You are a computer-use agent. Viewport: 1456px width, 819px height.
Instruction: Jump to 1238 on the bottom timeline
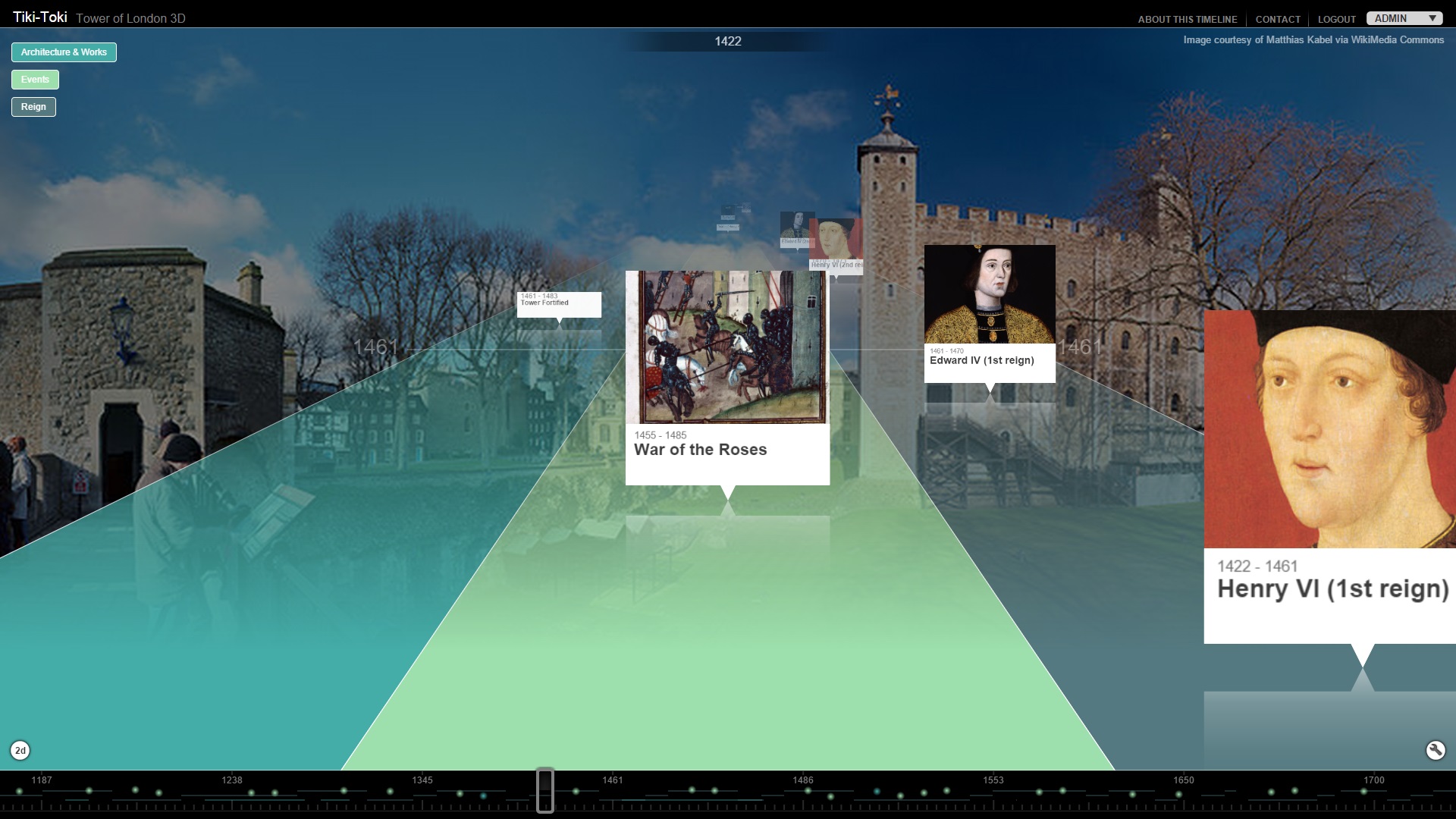[232, 780]
